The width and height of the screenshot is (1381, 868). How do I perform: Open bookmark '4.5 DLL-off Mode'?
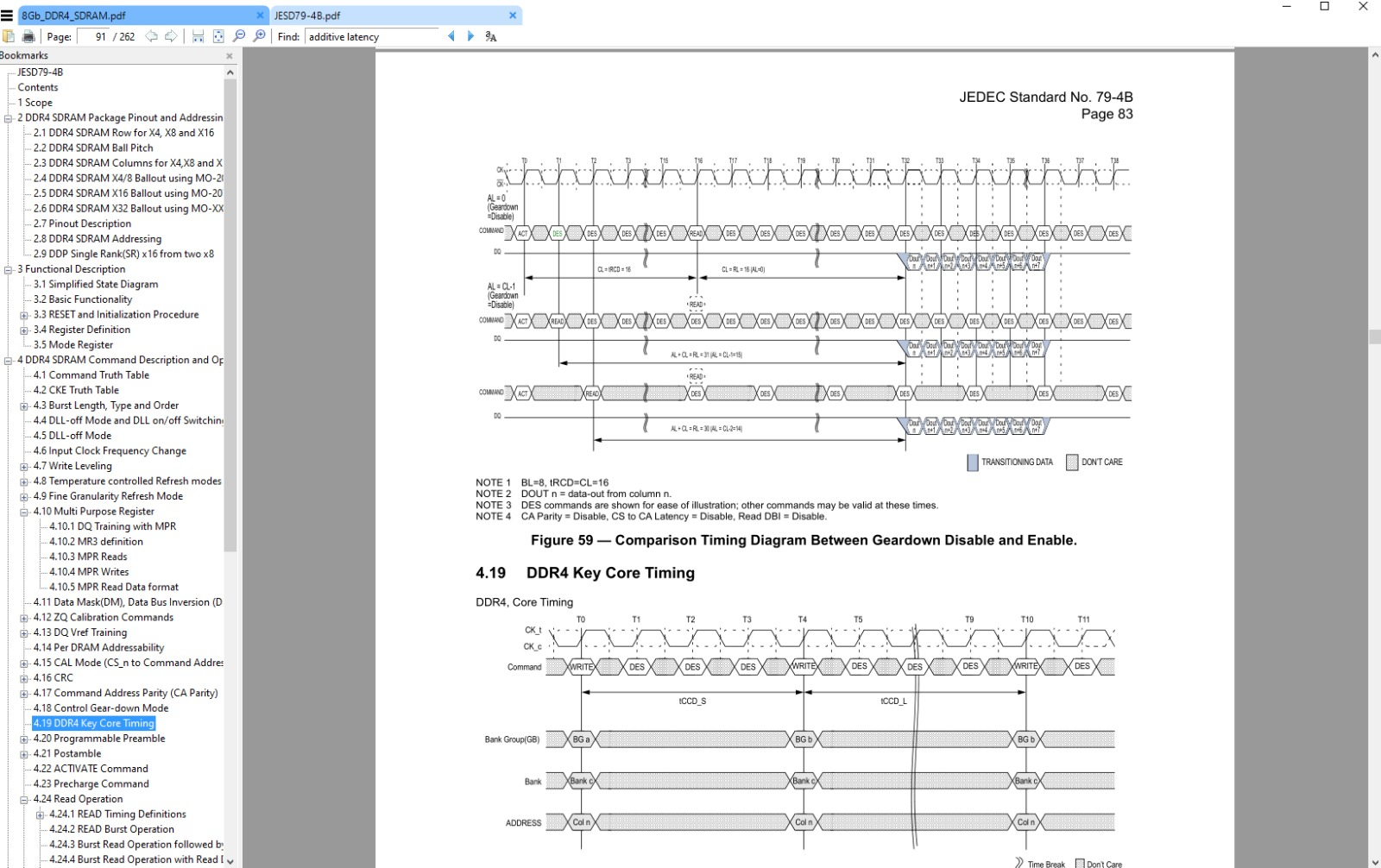[x=73, y=436]
